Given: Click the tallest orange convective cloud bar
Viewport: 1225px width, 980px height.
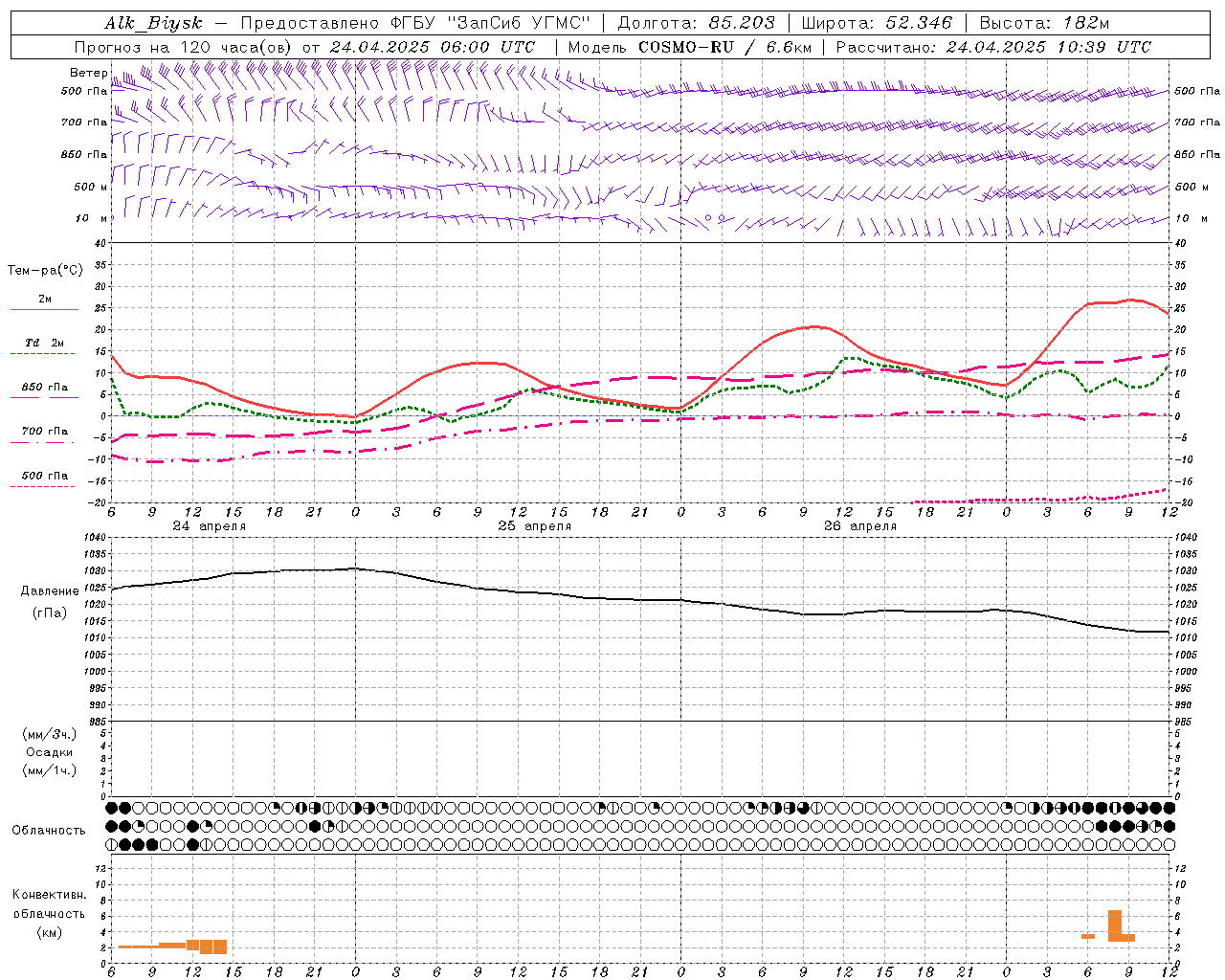Looking at the screenshot, I should pyautogui.click(x=1115, y=925).
